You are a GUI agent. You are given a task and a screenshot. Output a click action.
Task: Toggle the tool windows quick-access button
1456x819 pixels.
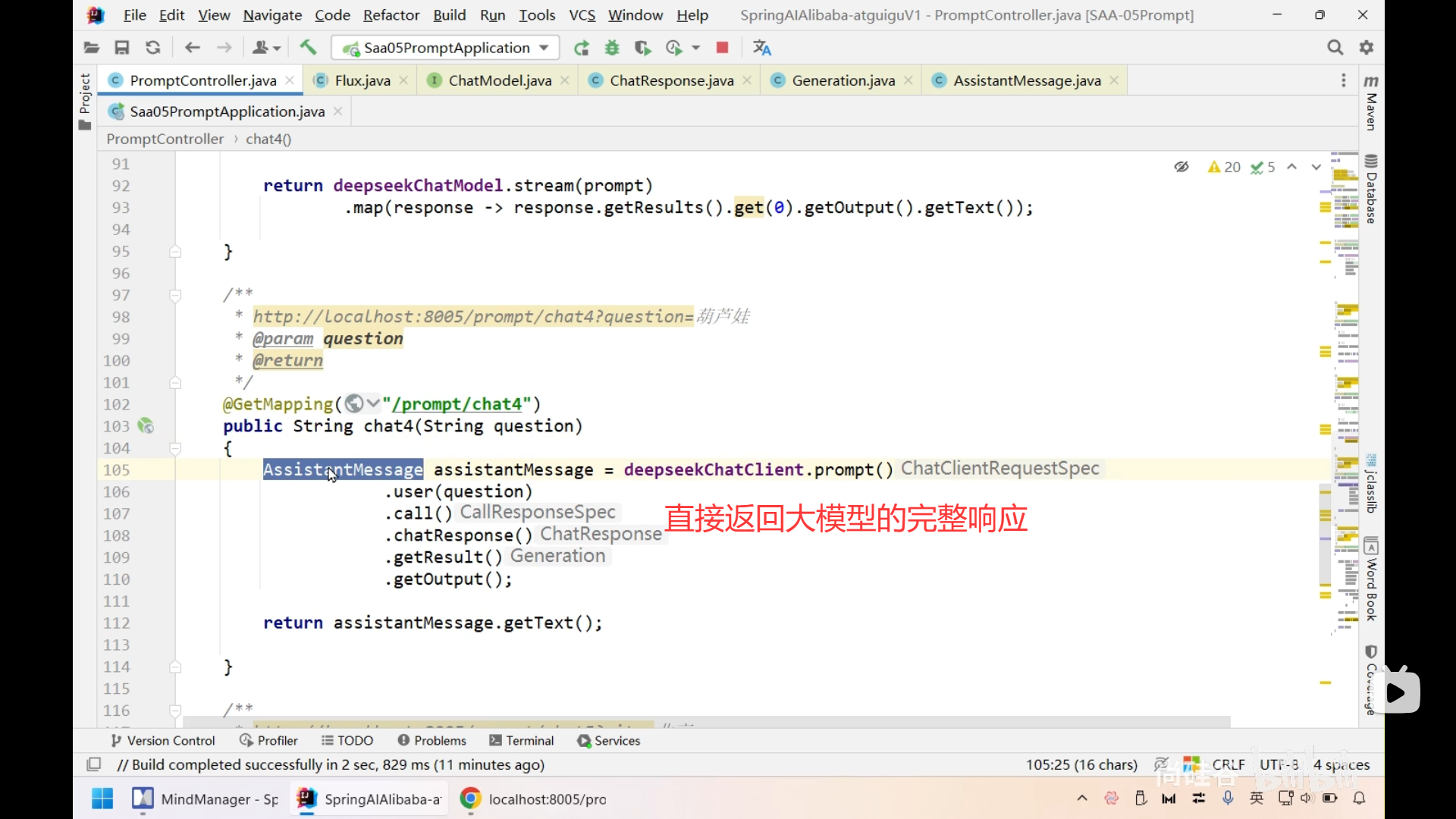(x=94, y=764)
